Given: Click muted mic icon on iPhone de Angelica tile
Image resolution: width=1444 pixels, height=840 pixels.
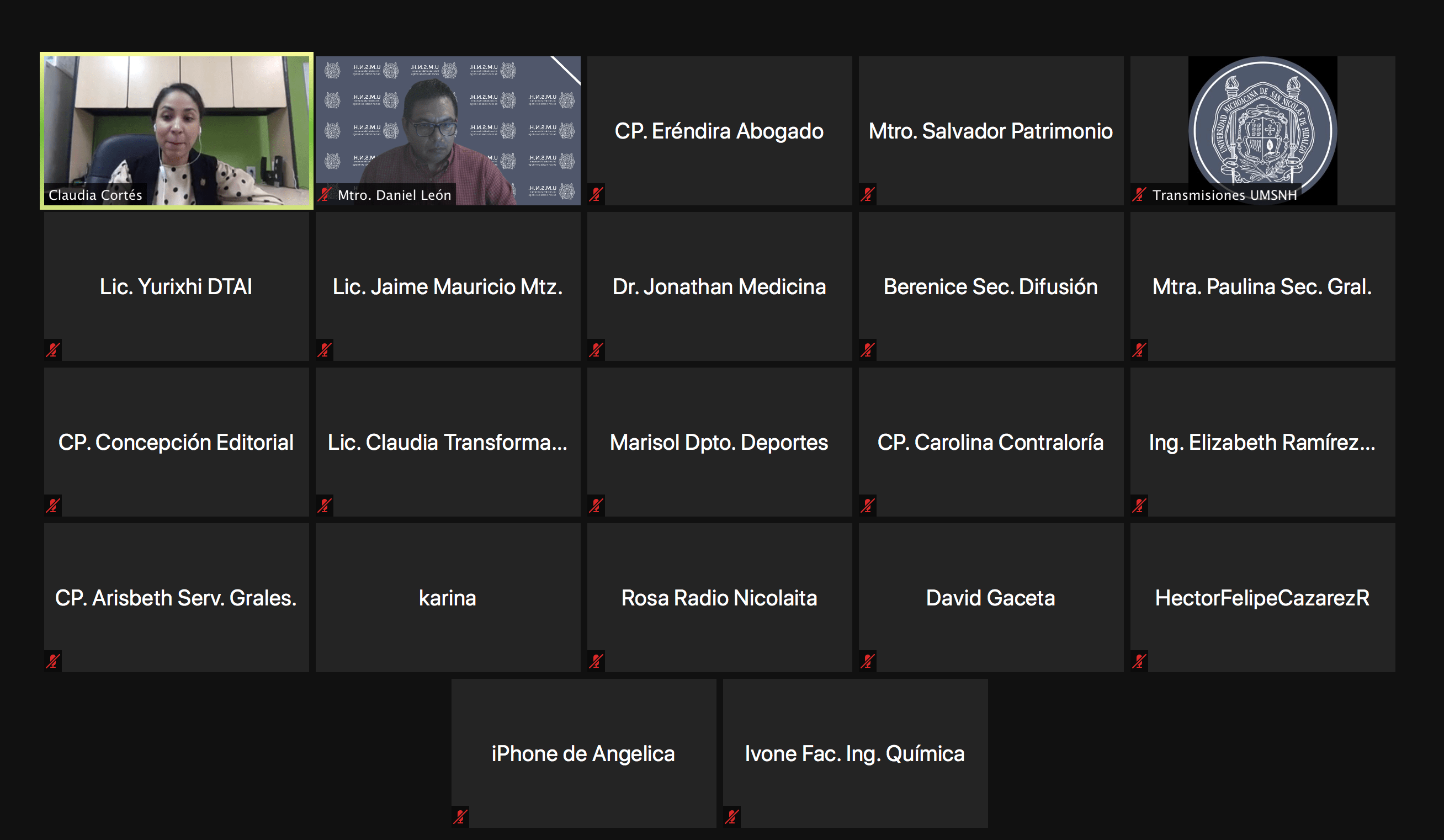Looking at the screenshot, I should (460, 816).
